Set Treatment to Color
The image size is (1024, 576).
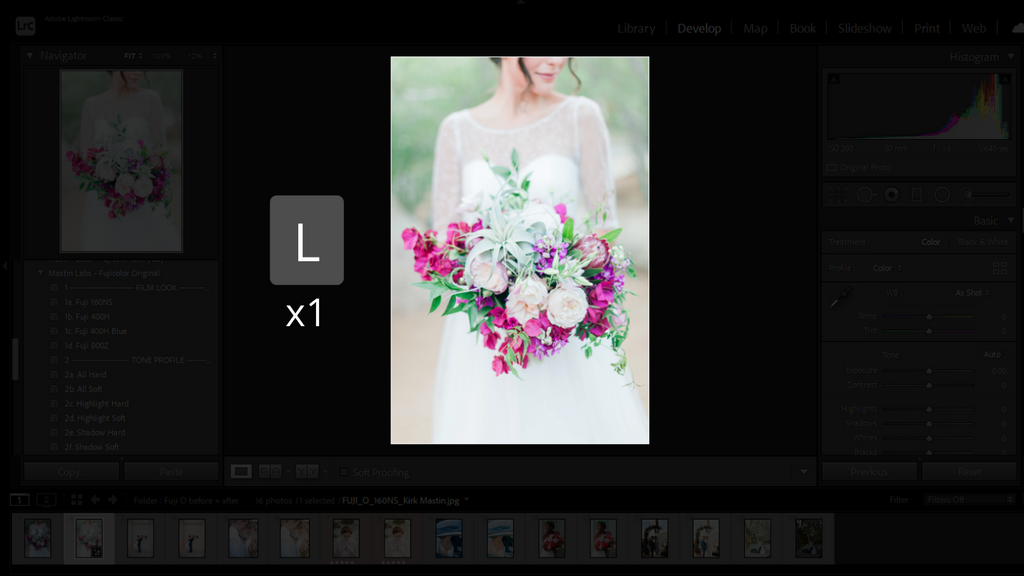click(931, 242)
